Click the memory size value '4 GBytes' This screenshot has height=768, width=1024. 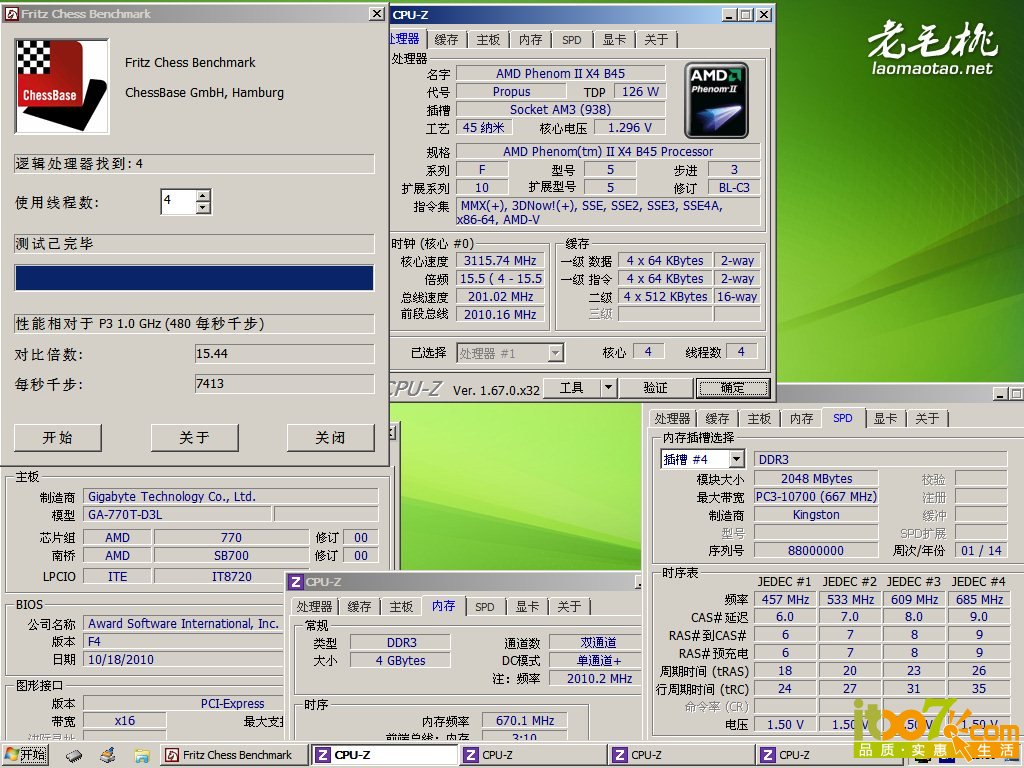click(x=400, y=661)
